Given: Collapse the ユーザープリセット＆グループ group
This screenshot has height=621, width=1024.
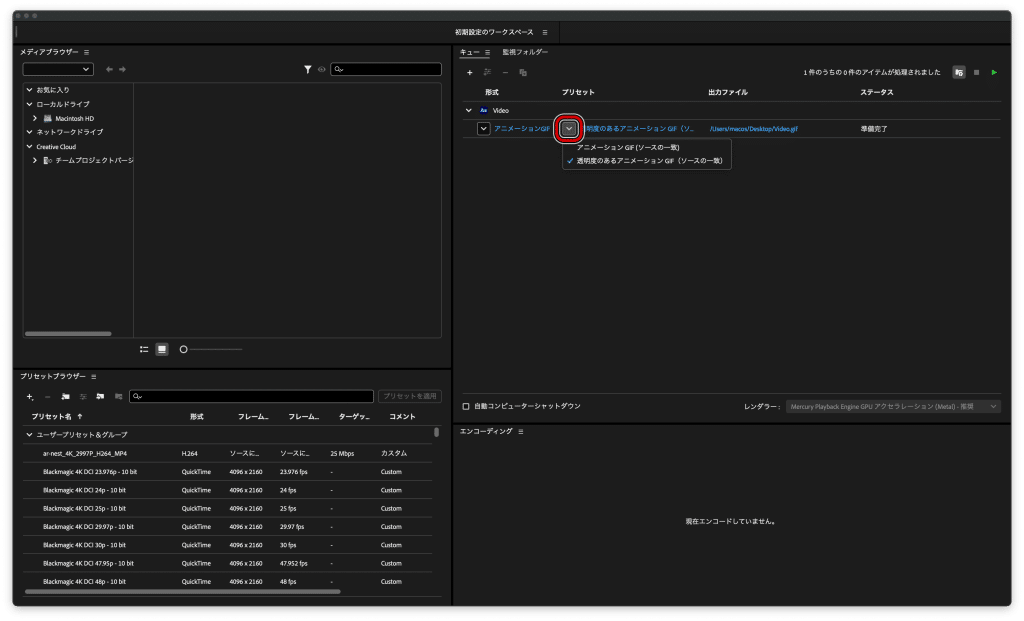Looking at the screenshot, I should point(29,435).
